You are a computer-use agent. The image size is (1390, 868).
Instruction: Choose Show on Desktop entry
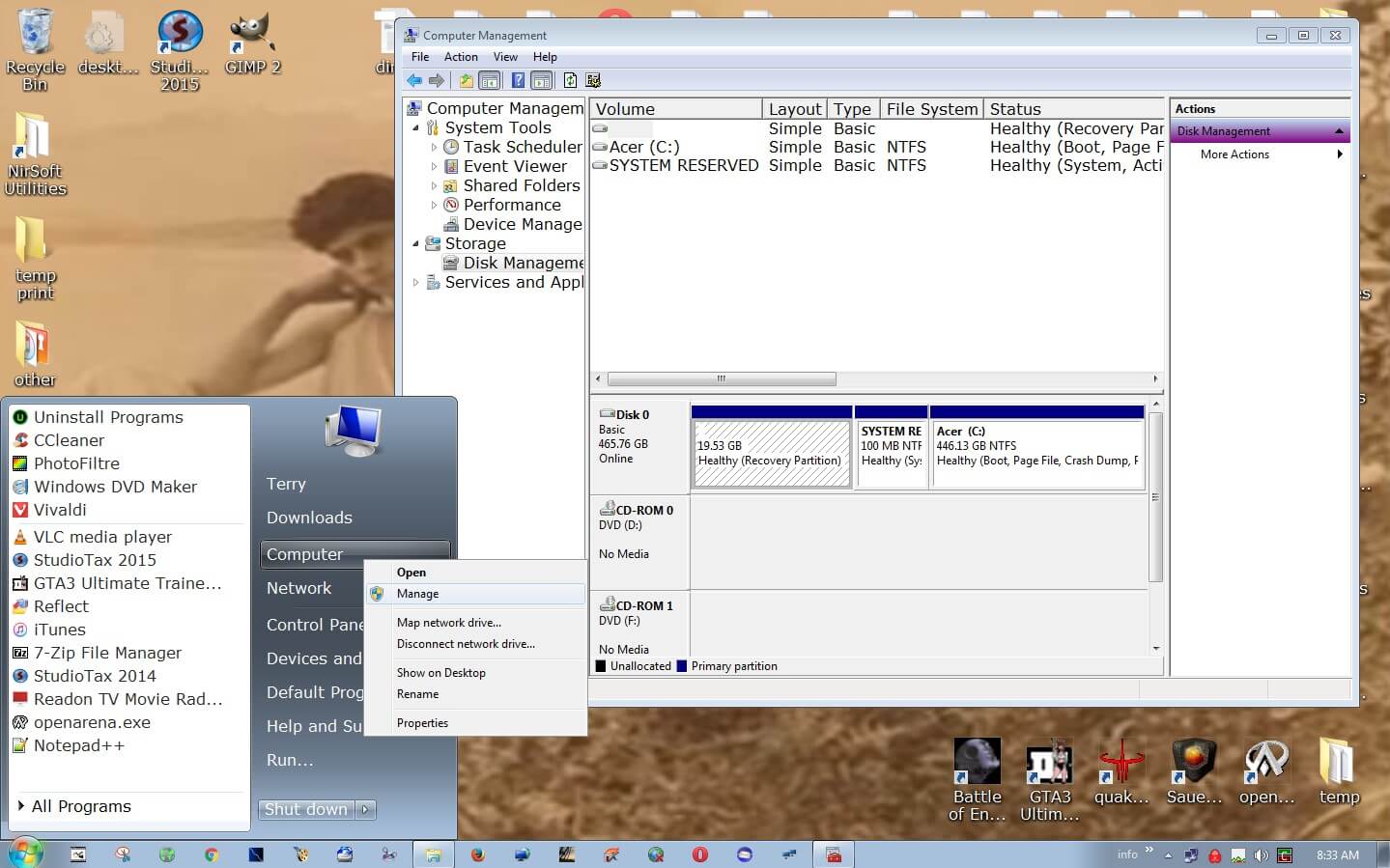476,673
